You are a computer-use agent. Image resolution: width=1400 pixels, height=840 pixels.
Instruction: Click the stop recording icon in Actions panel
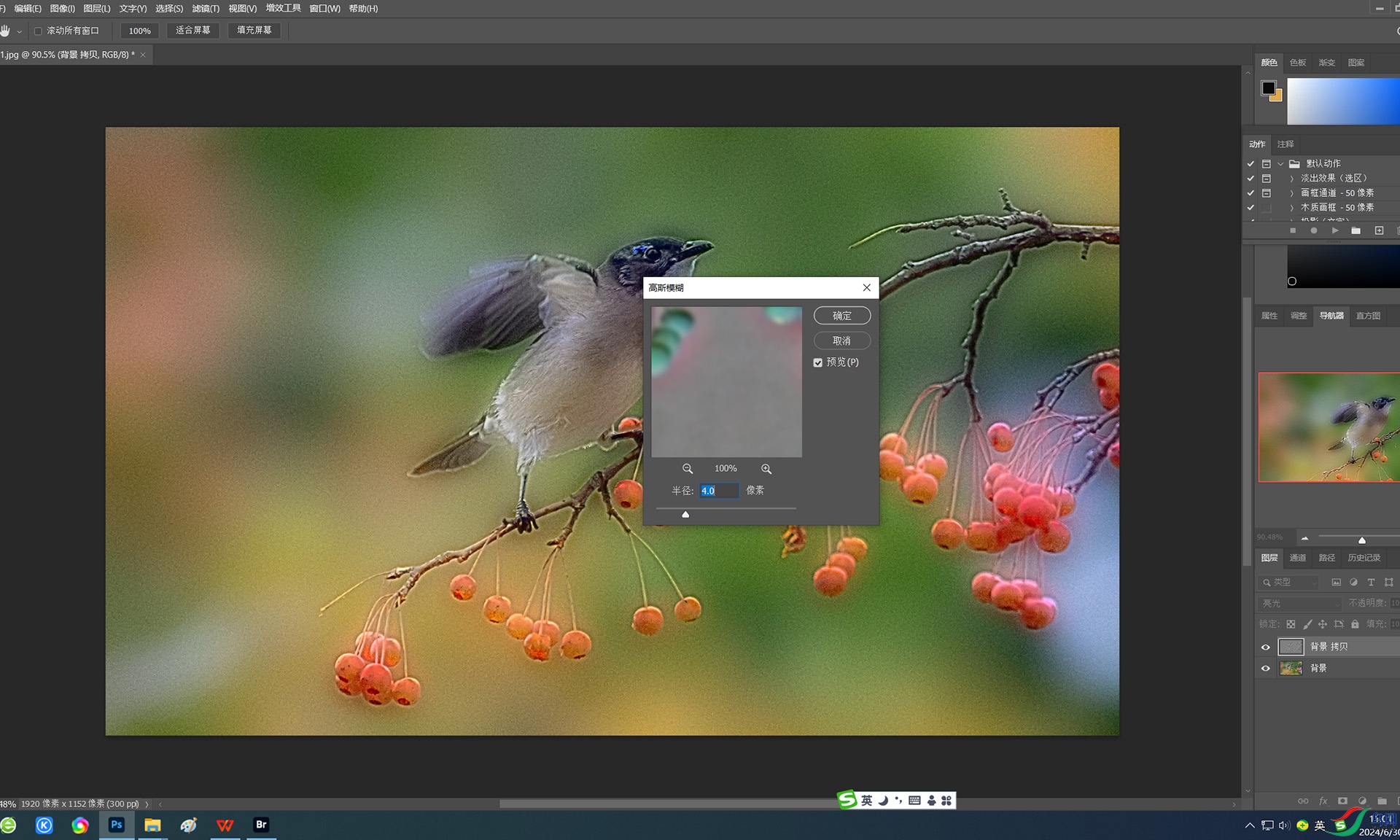[x=1293, y=230]
